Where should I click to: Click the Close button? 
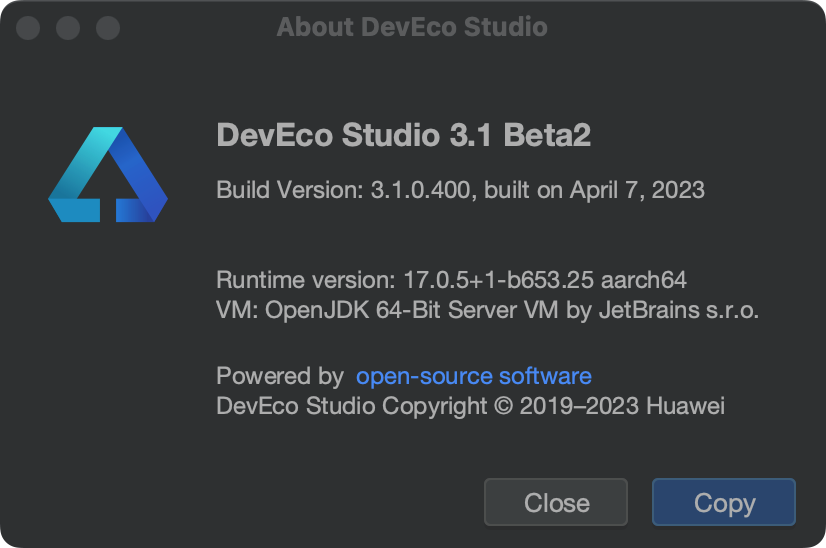(556, 502)
